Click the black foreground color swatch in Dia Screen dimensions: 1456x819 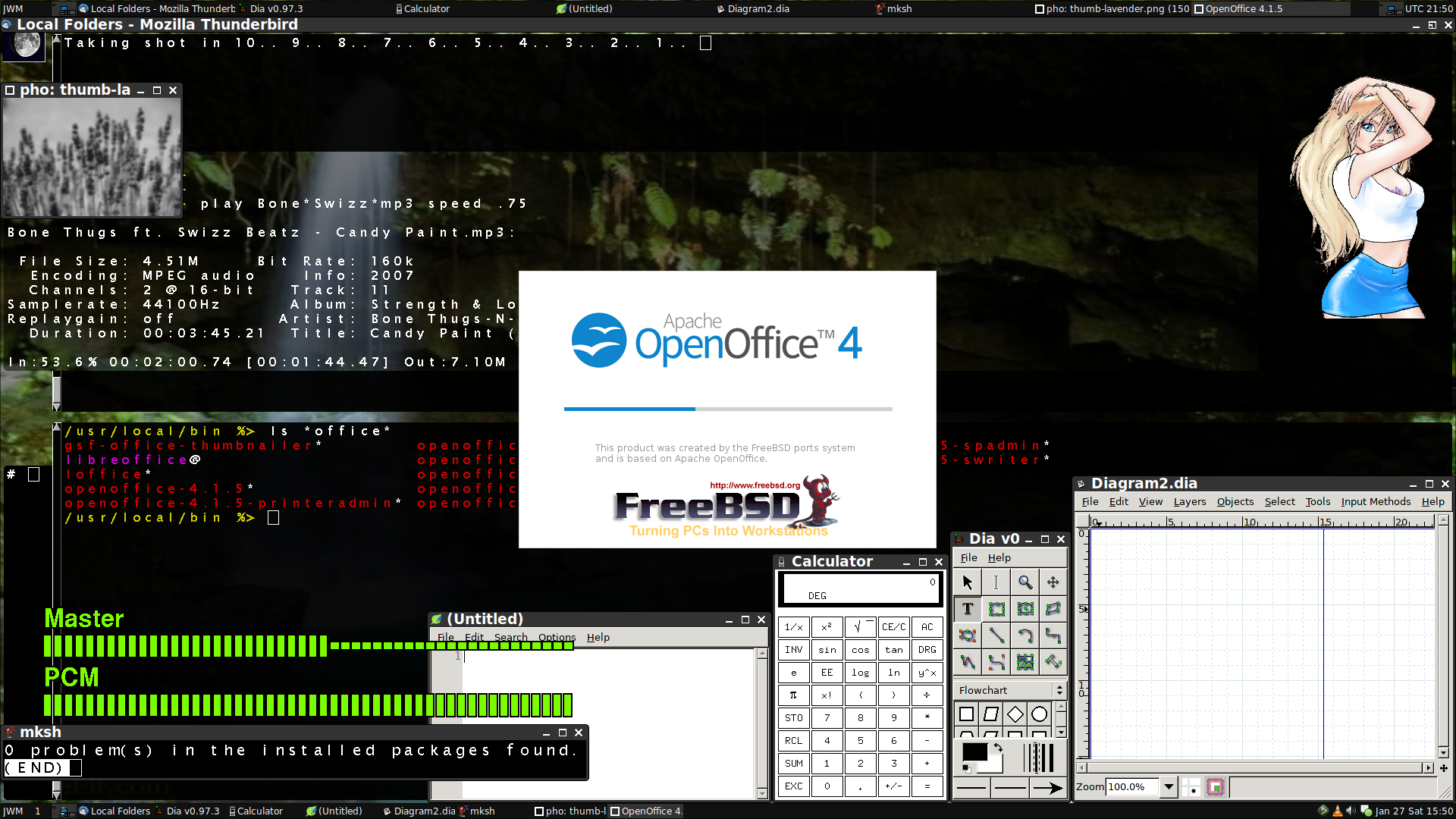tap(974, 752)
